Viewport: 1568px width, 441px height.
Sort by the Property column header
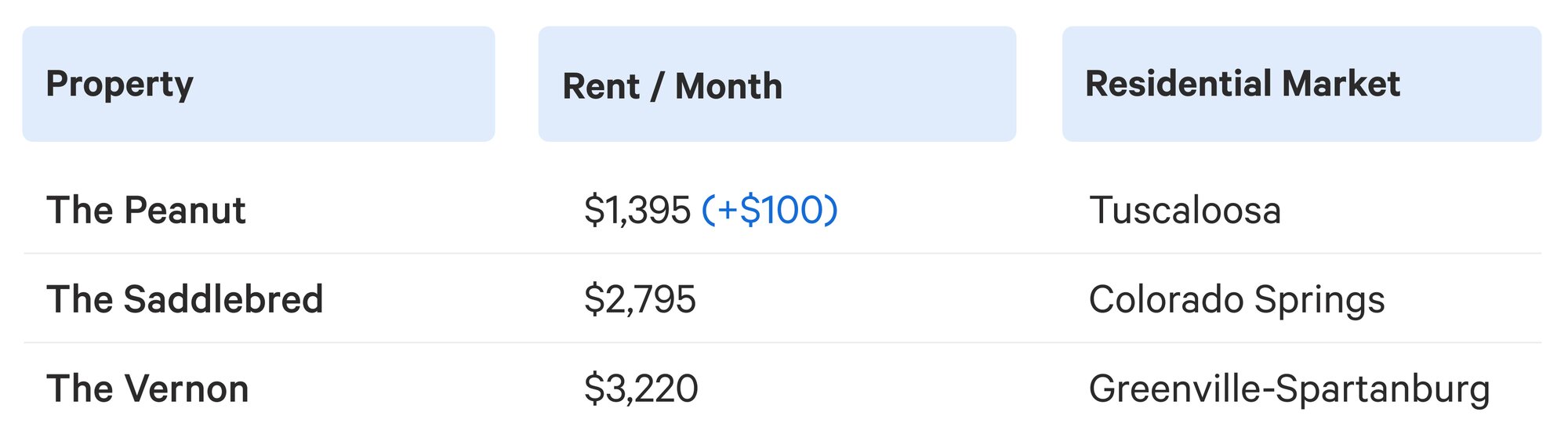point(259,84)
